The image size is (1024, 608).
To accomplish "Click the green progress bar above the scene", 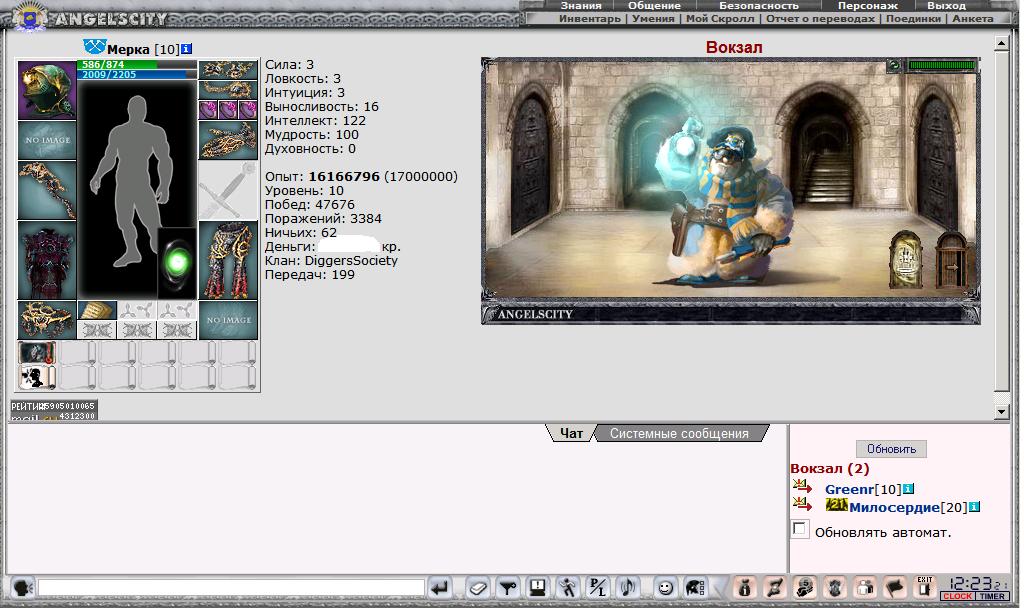I will (941, 65).
